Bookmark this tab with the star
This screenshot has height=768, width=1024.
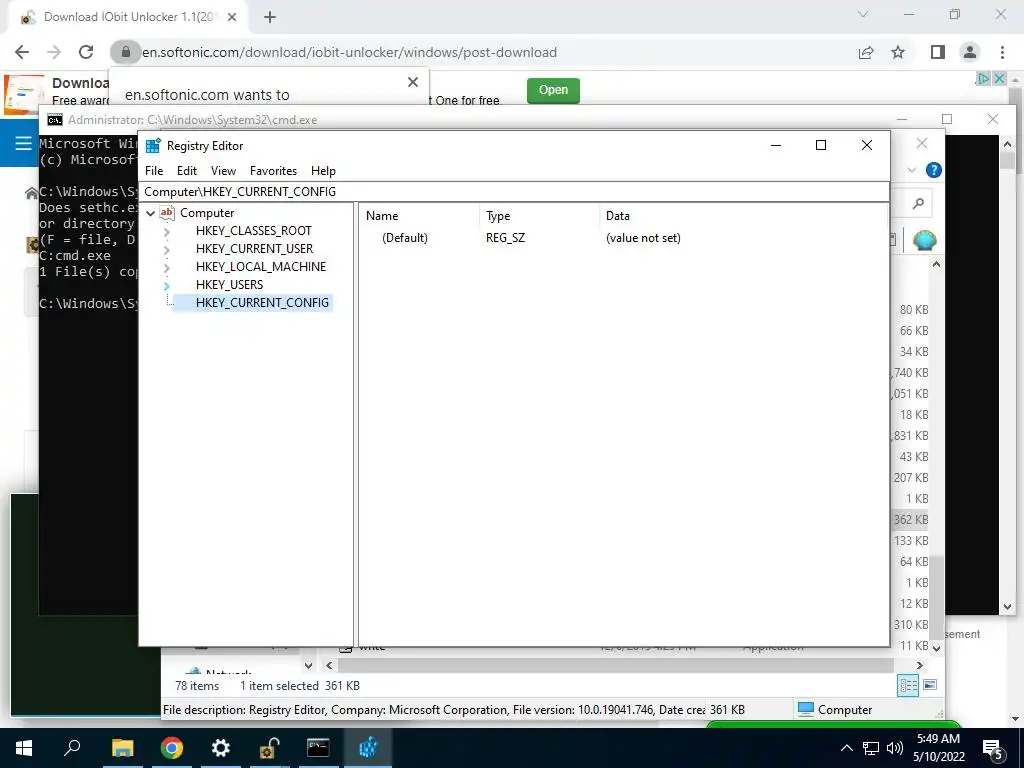(x=898, y=52)
